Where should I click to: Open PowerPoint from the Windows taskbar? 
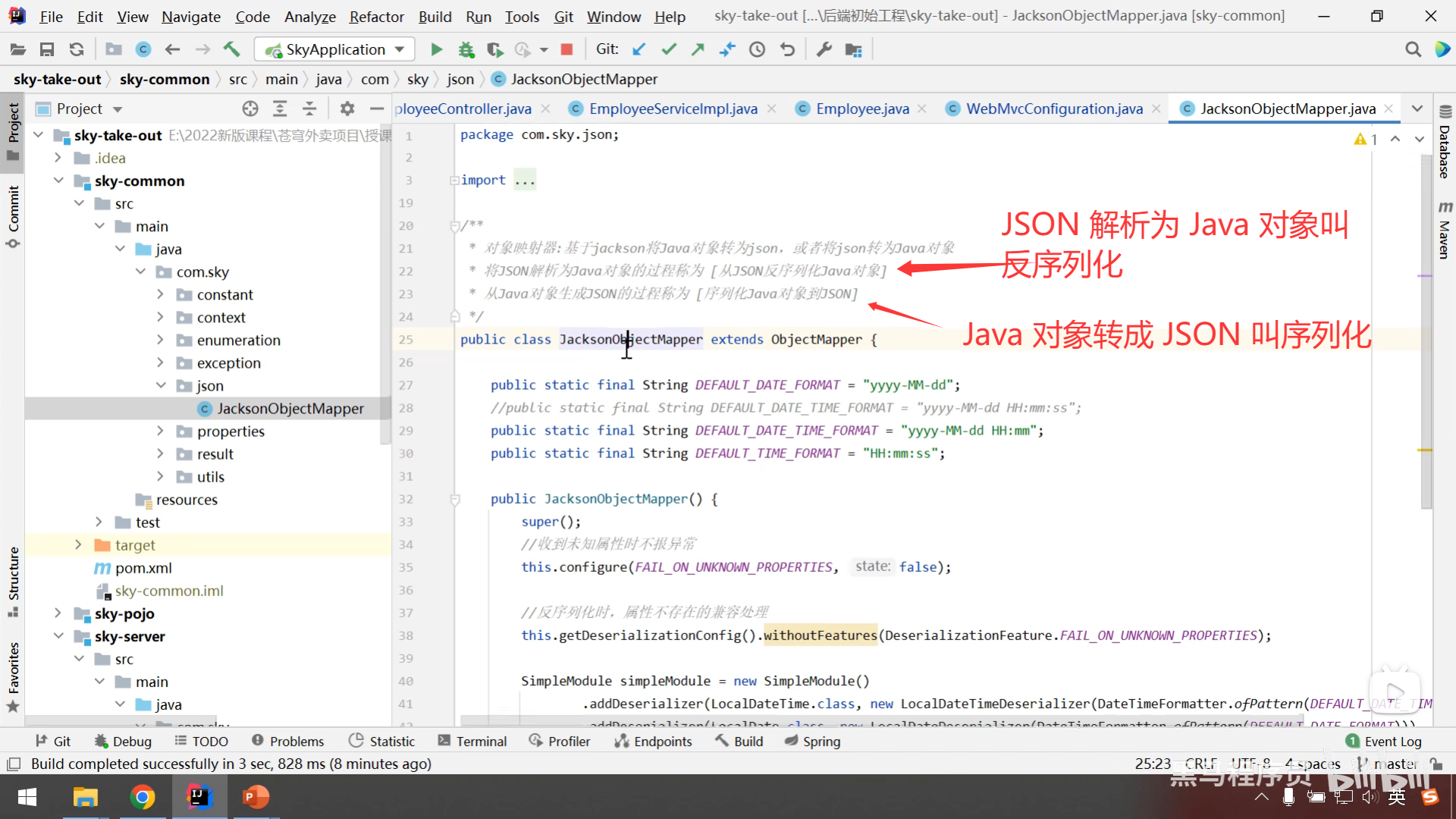coord(256,797)
